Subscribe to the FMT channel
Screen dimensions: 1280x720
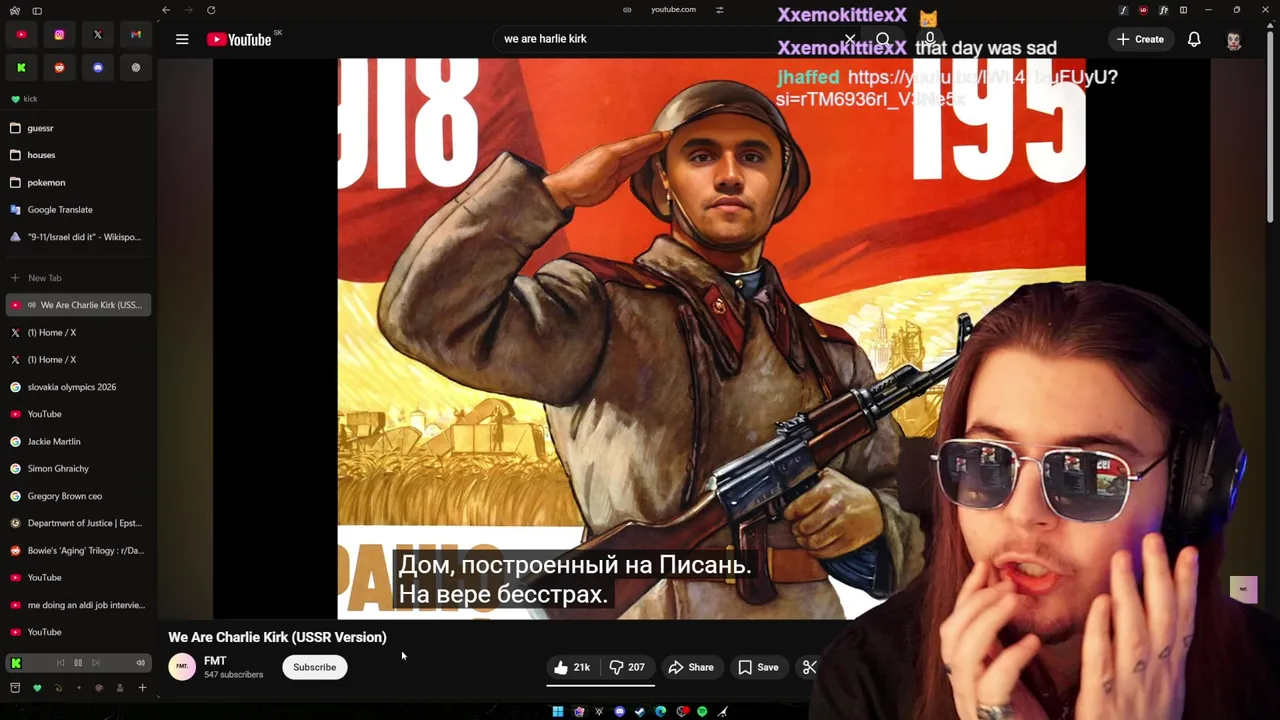314,667
